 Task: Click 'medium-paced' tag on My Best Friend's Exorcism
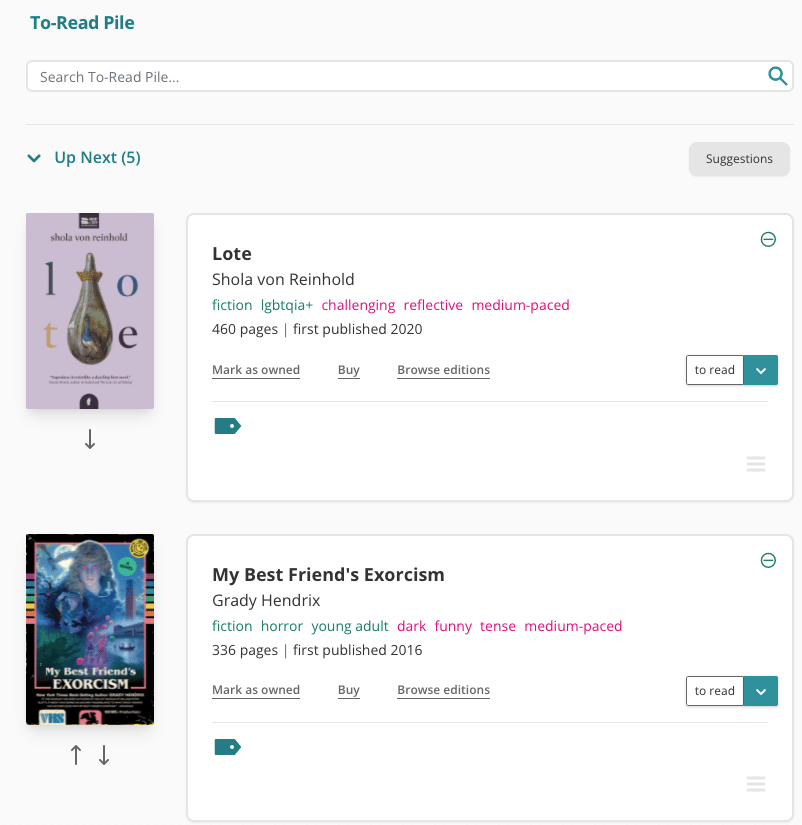[573, 626]
